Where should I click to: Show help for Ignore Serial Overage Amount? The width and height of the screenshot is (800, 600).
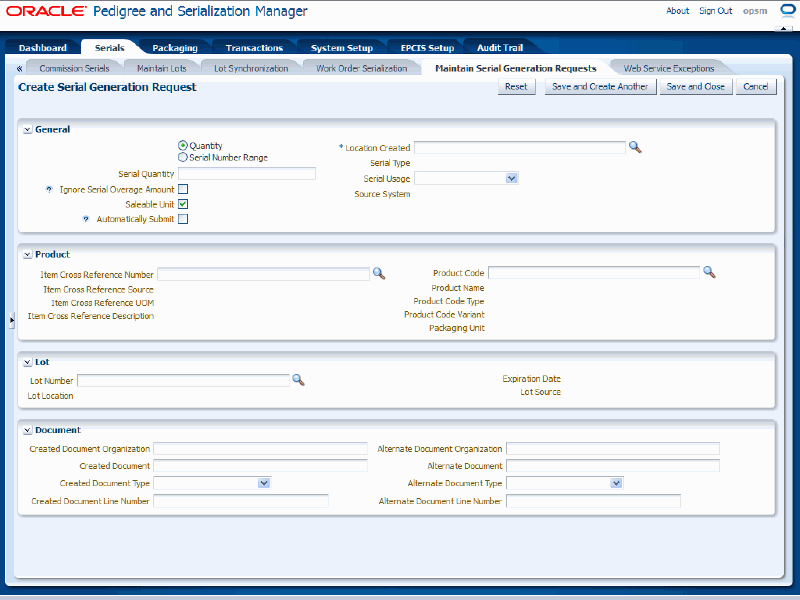click(49, 189)
